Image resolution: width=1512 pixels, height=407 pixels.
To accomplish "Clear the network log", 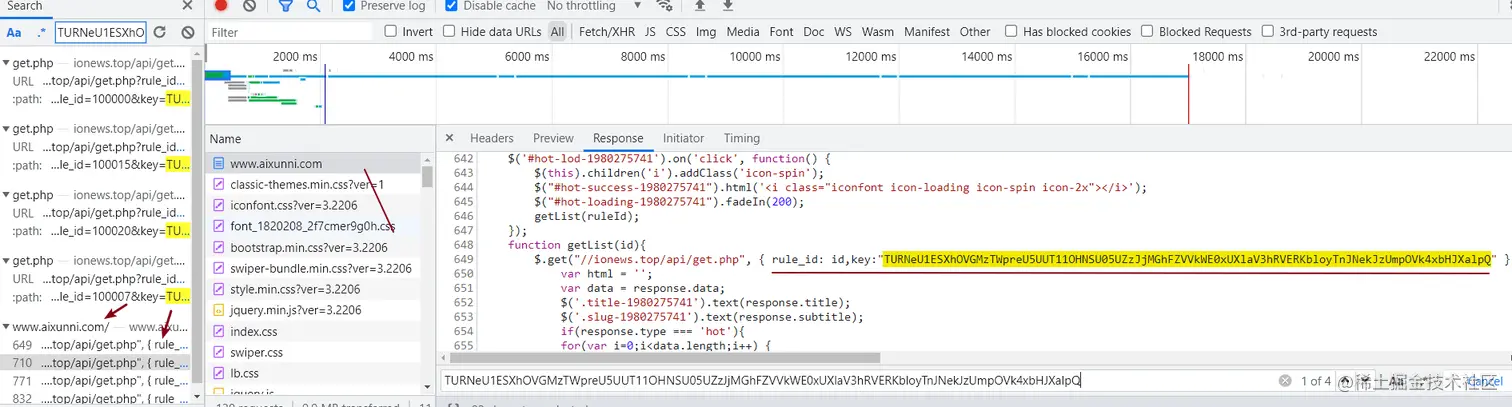I will tap(249, 6).
